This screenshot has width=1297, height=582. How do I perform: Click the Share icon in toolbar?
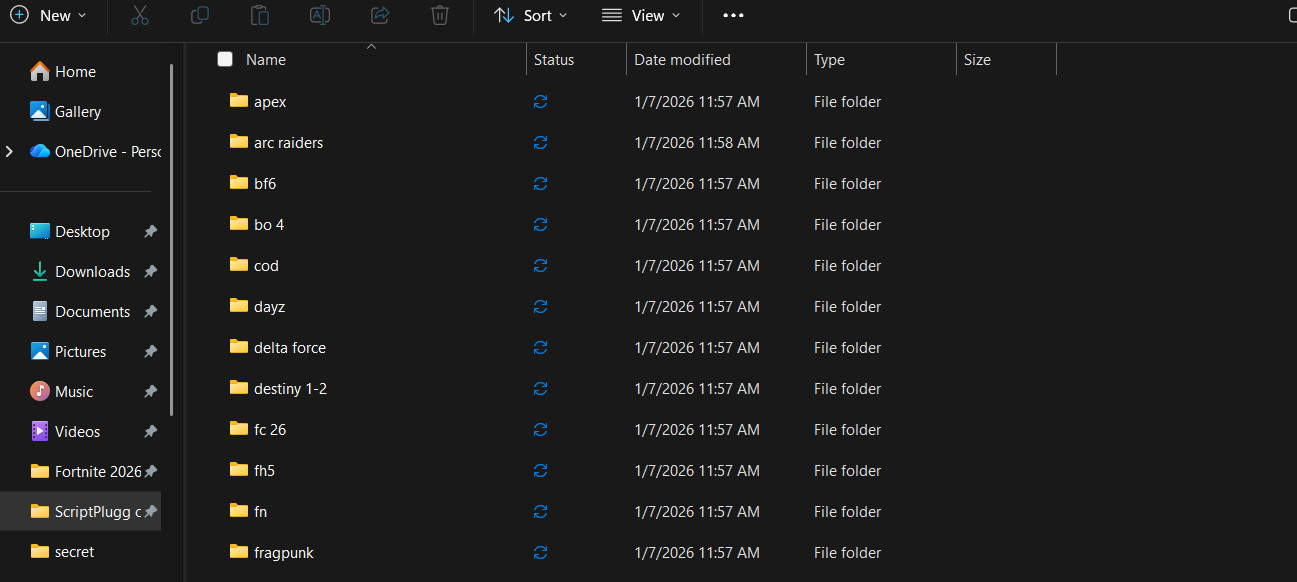click(379, 15)
